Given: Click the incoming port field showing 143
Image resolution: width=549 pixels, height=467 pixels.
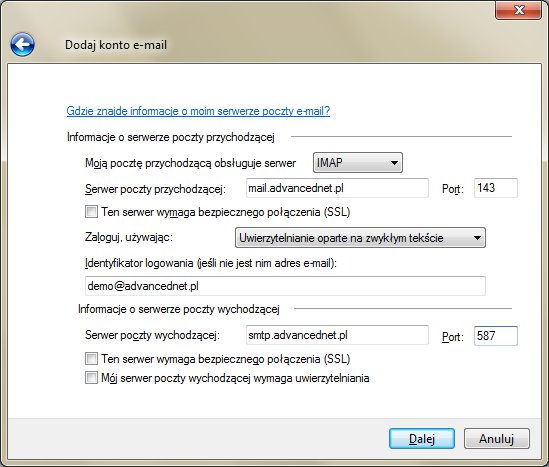Looking at the screenshot, I should 496,188.
